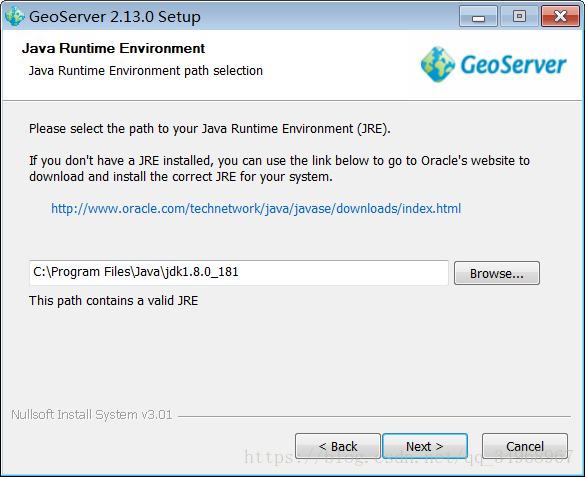Go back using the < Back button
This screenshot has height=477, width=585.
338,446
